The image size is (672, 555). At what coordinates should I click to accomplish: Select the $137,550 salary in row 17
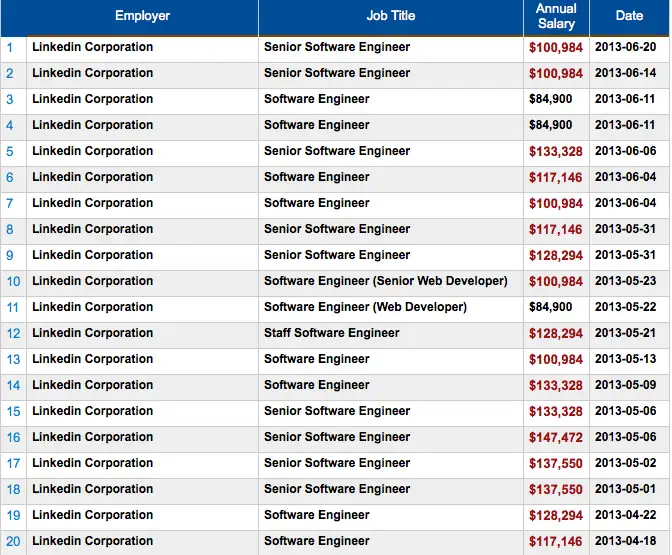556,464
